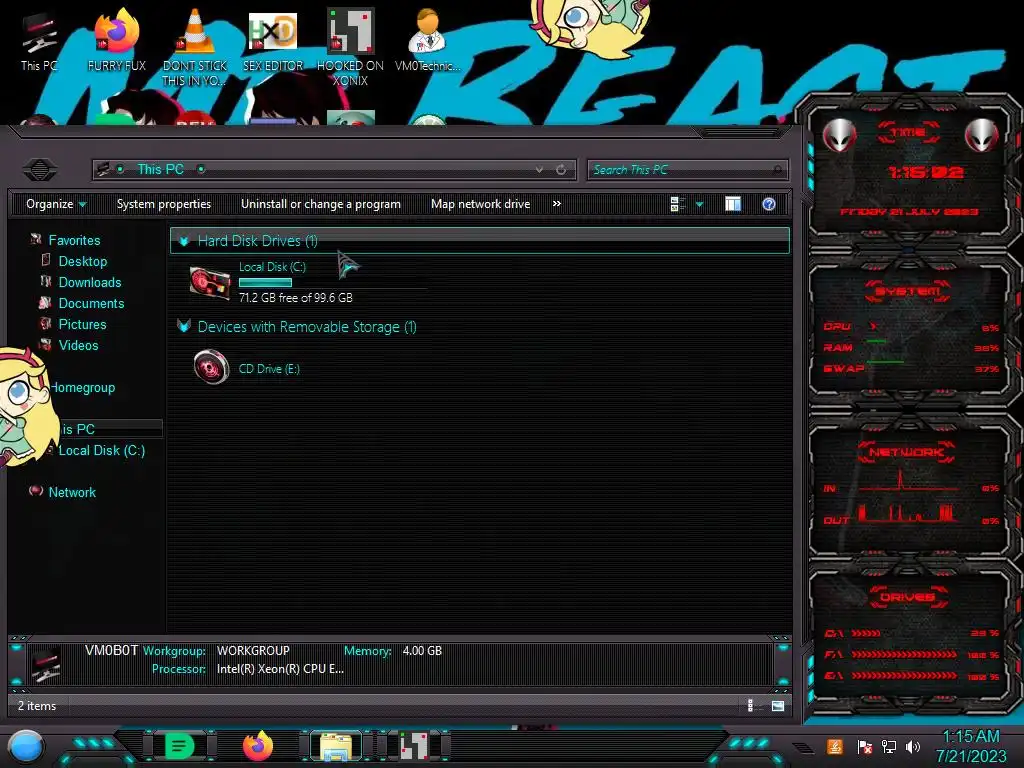Open the Organize menu
The width and height of the screenshot is (1024, 768).
(56, 204)
